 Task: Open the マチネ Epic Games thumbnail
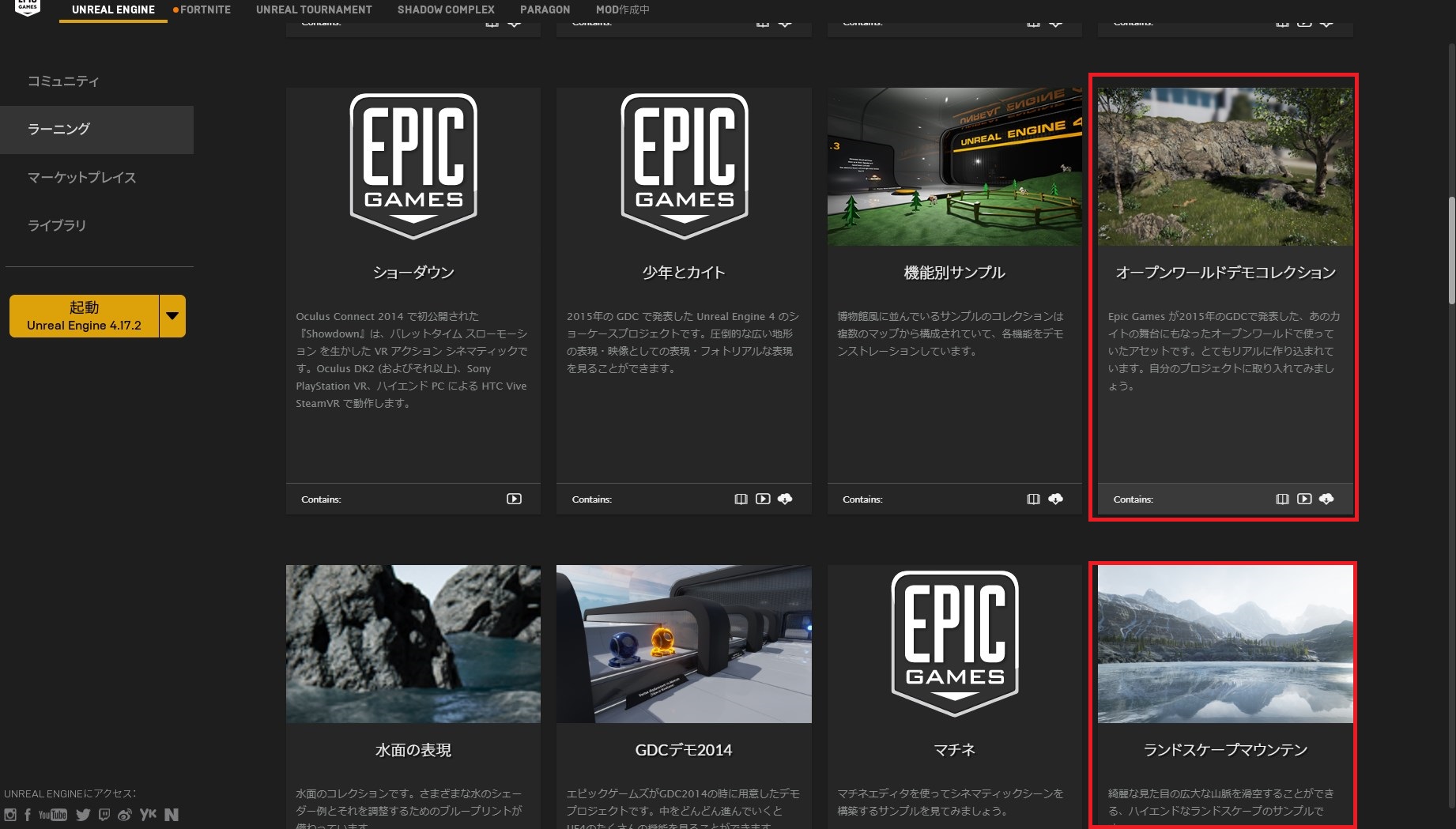pos(955,644)
